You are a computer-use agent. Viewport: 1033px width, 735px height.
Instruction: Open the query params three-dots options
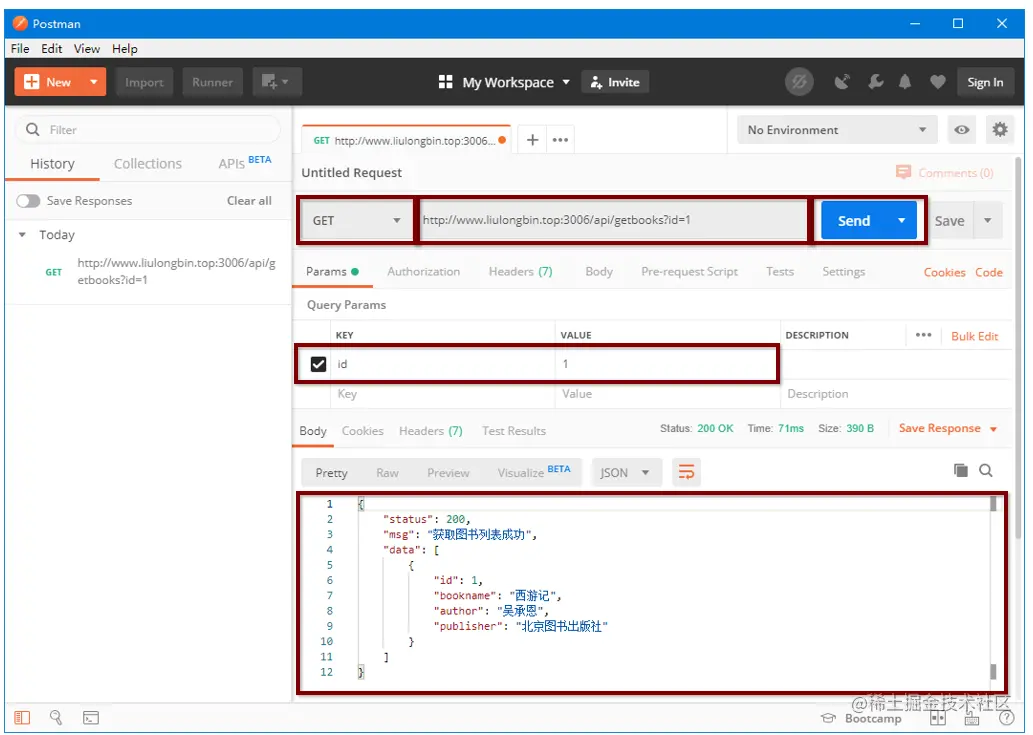point(923,335)
